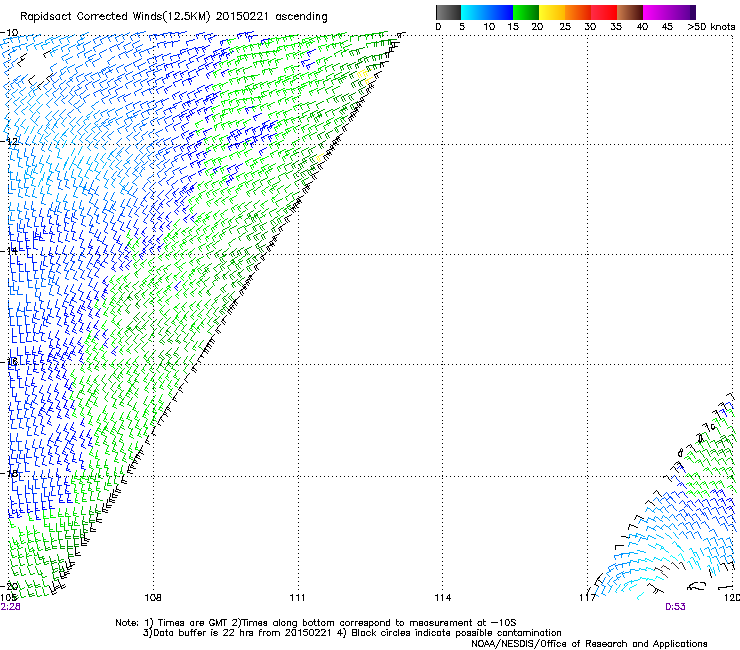Click the longitude label 117
This screenshot has width=740, height=650.
click(587, 598)
